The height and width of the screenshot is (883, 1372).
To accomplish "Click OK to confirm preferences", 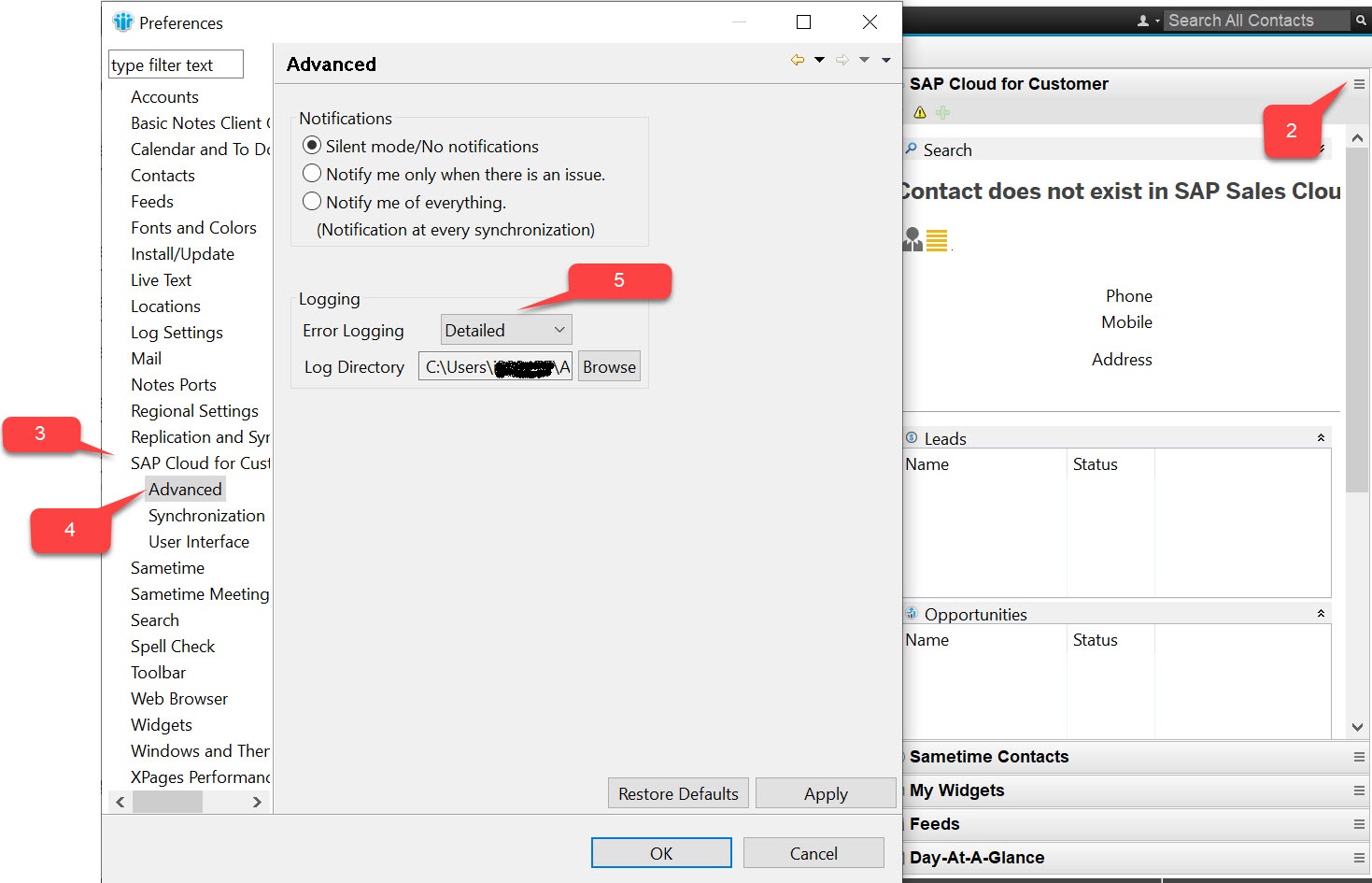I will click(x=661, y=853).
